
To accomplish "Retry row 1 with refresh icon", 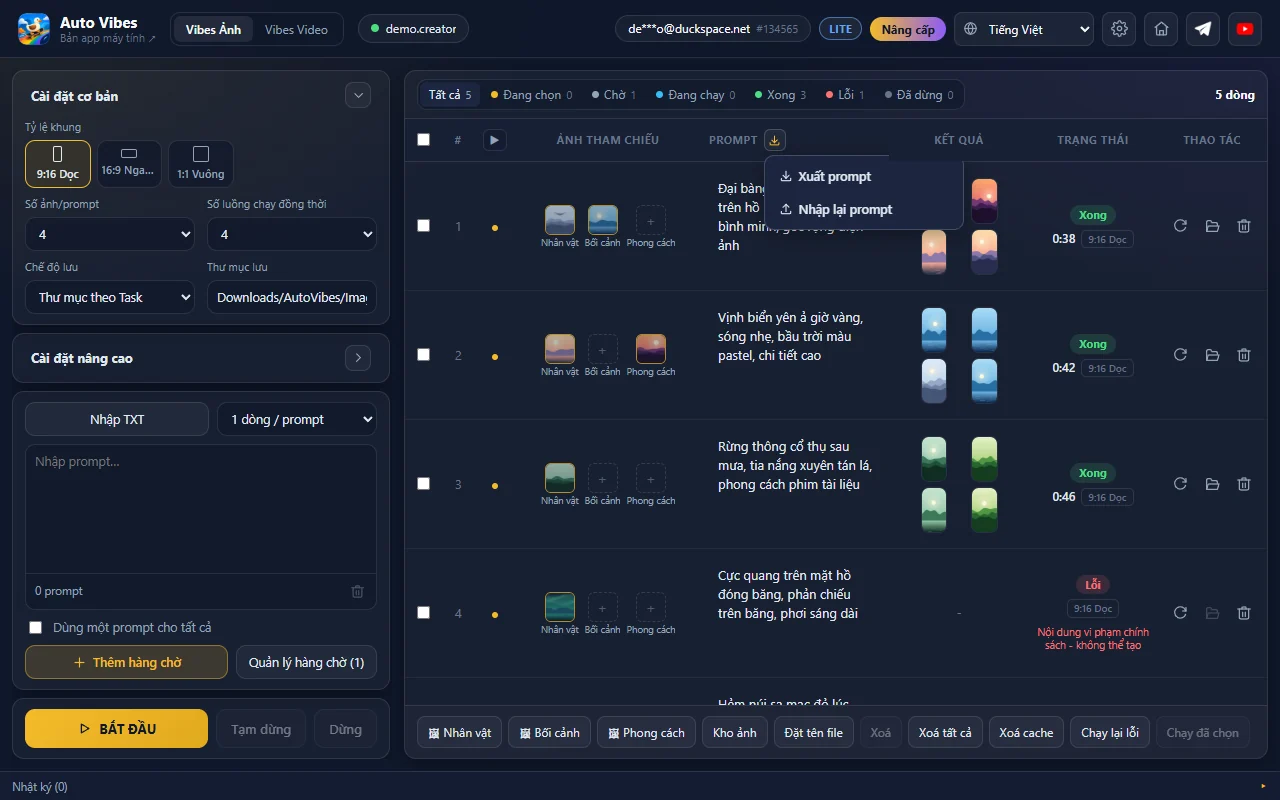I will click(1180, 226).
